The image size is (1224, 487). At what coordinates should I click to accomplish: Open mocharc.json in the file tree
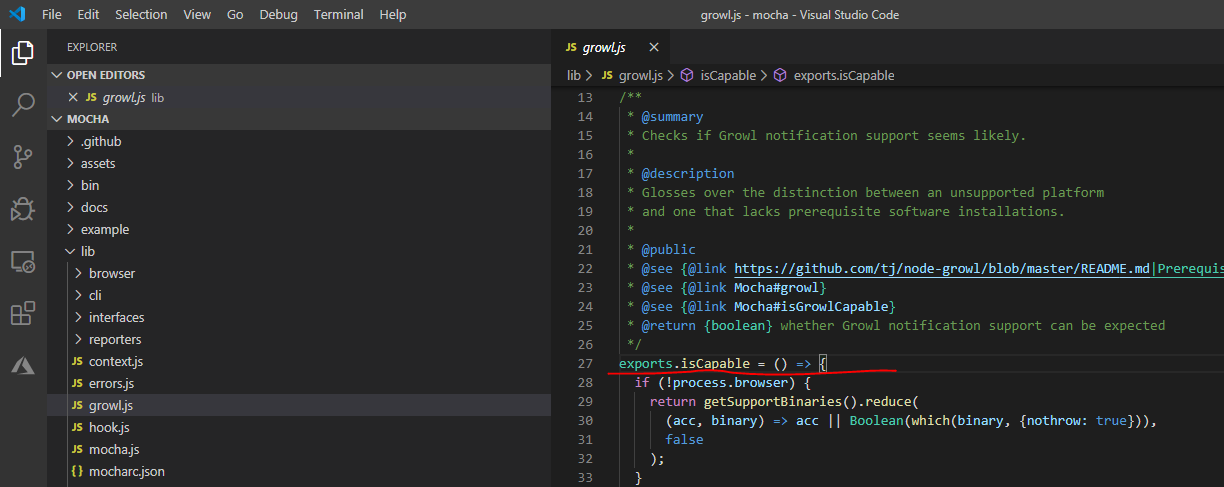click(299, 471)
